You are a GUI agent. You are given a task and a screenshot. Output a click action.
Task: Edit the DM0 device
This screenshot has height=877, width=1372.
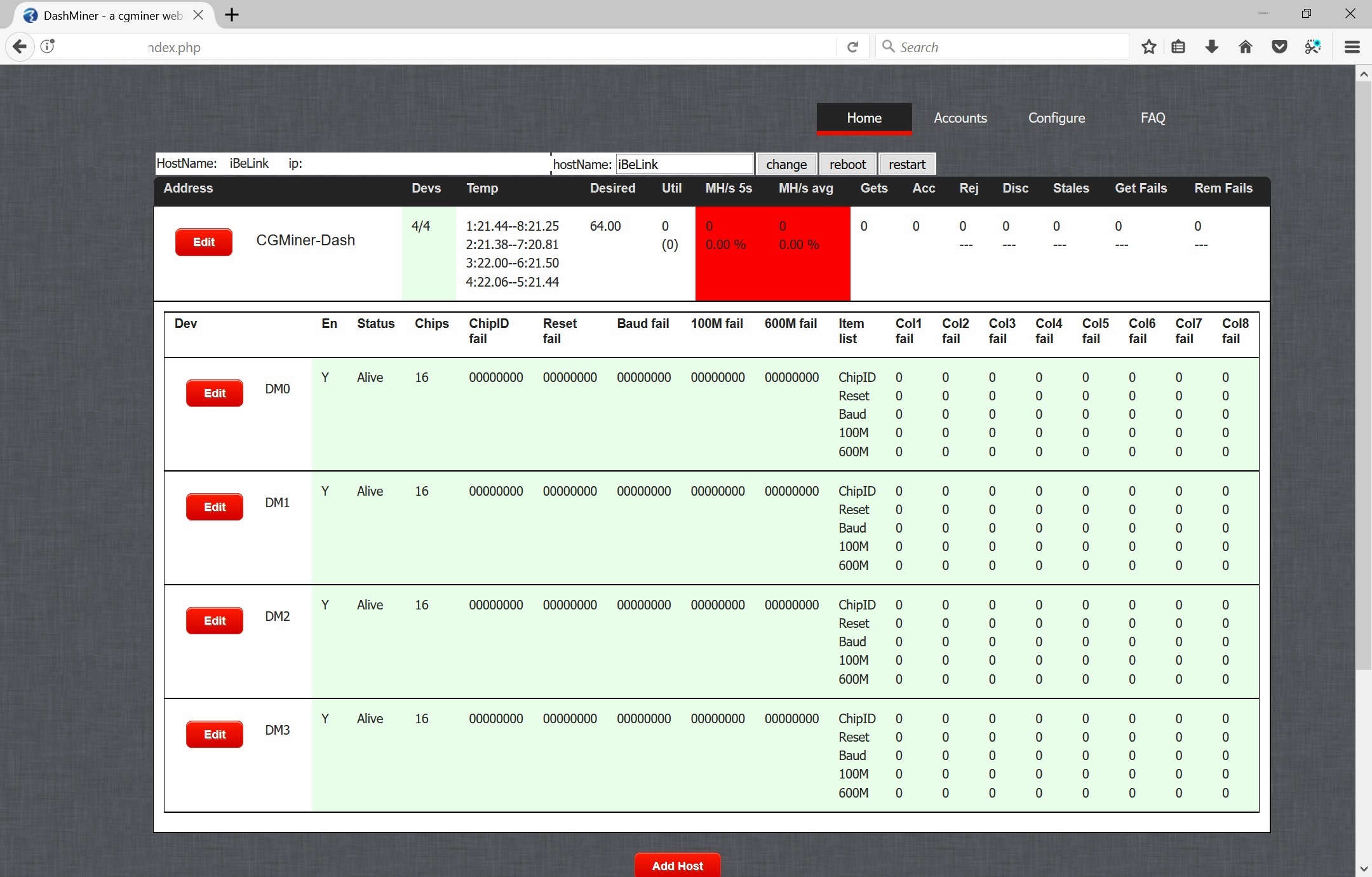pyautogui.click(x=215, y=393)
